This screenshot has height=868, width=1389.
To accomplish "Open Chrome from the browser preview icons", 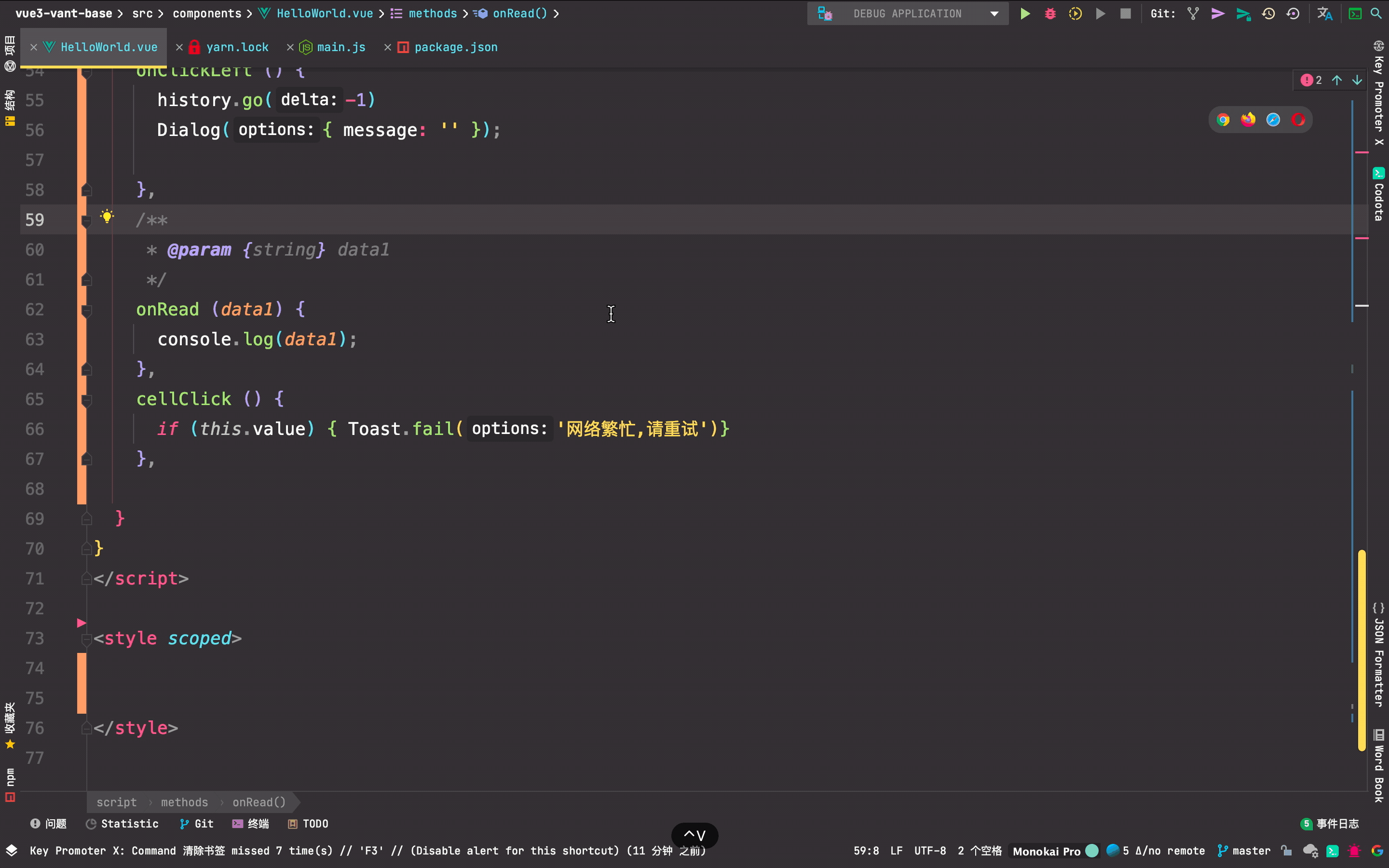I will [1223, 120].
